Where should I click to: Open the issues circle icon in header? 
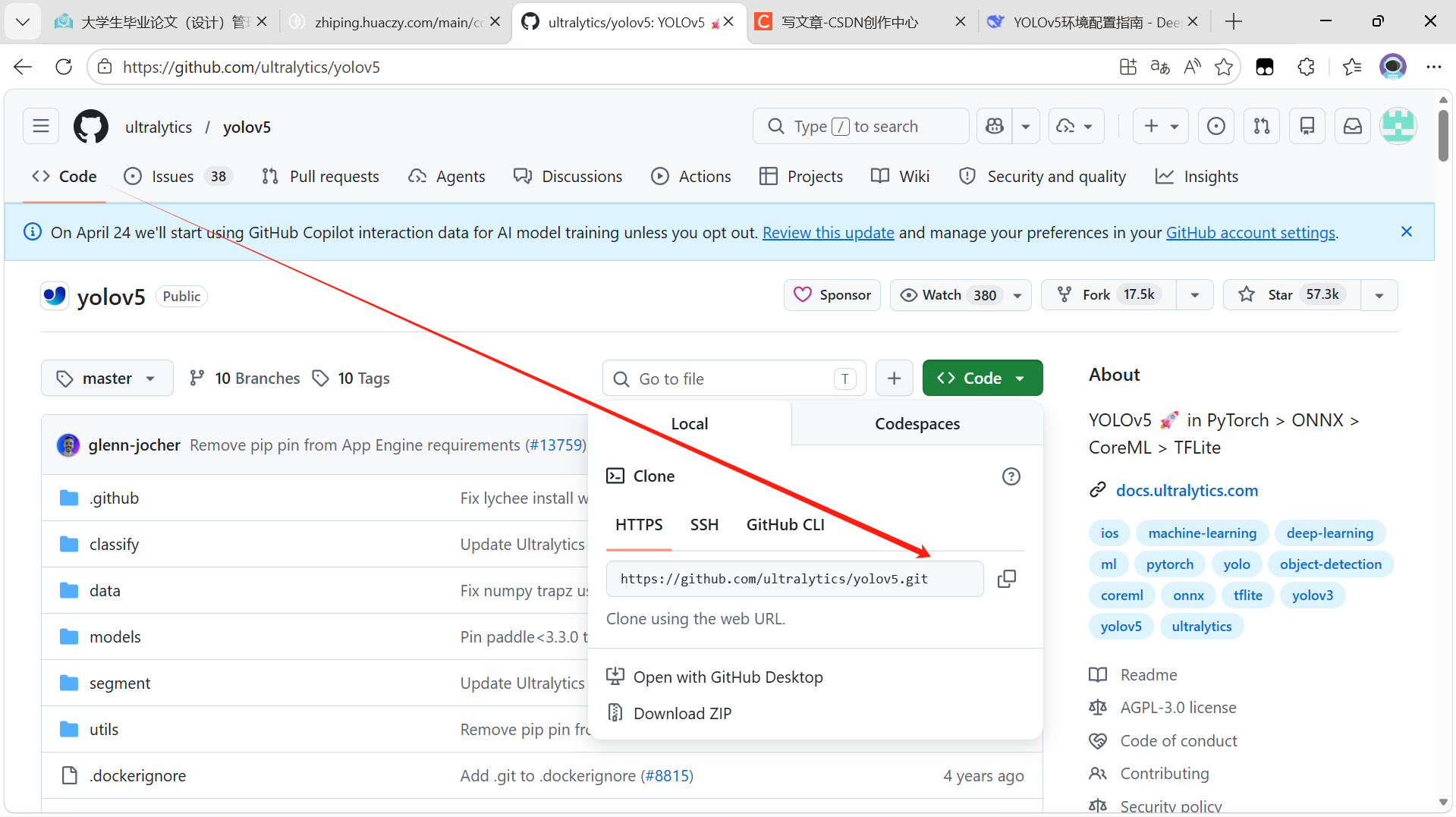[1215, 126]
